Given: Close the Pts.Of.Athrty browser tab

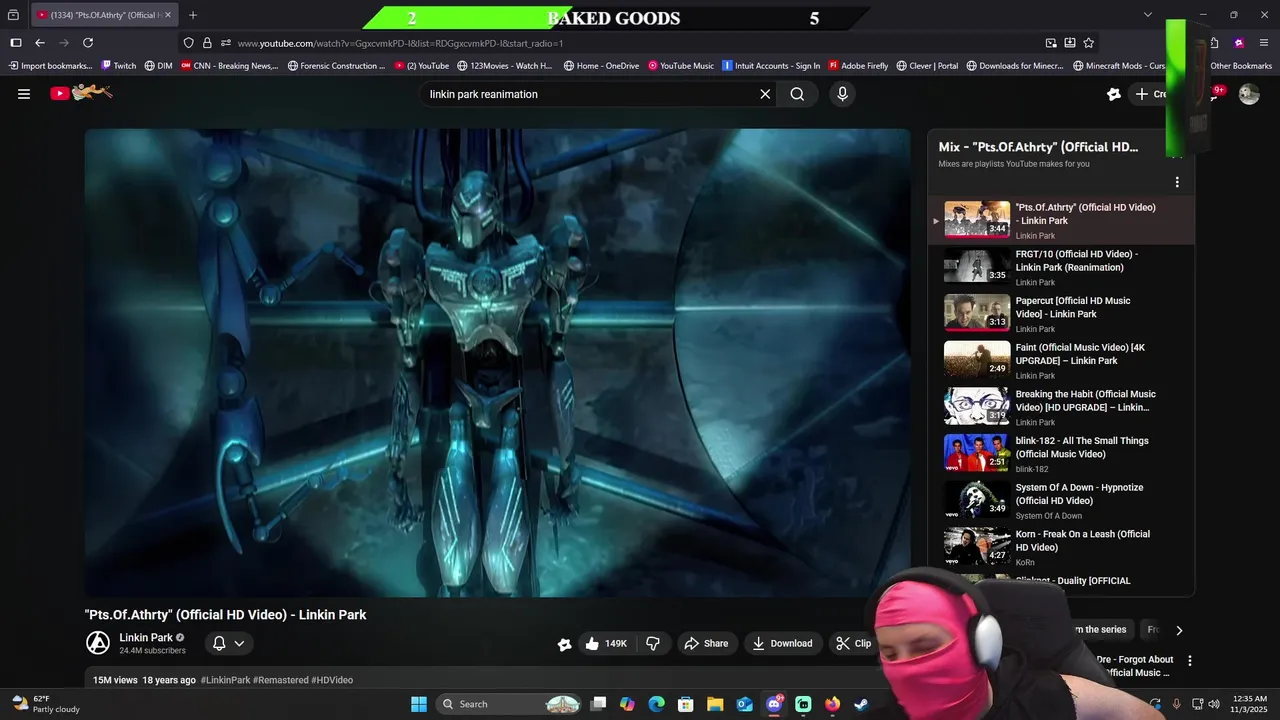Looking at the screenshot, I should click(168, 15).
